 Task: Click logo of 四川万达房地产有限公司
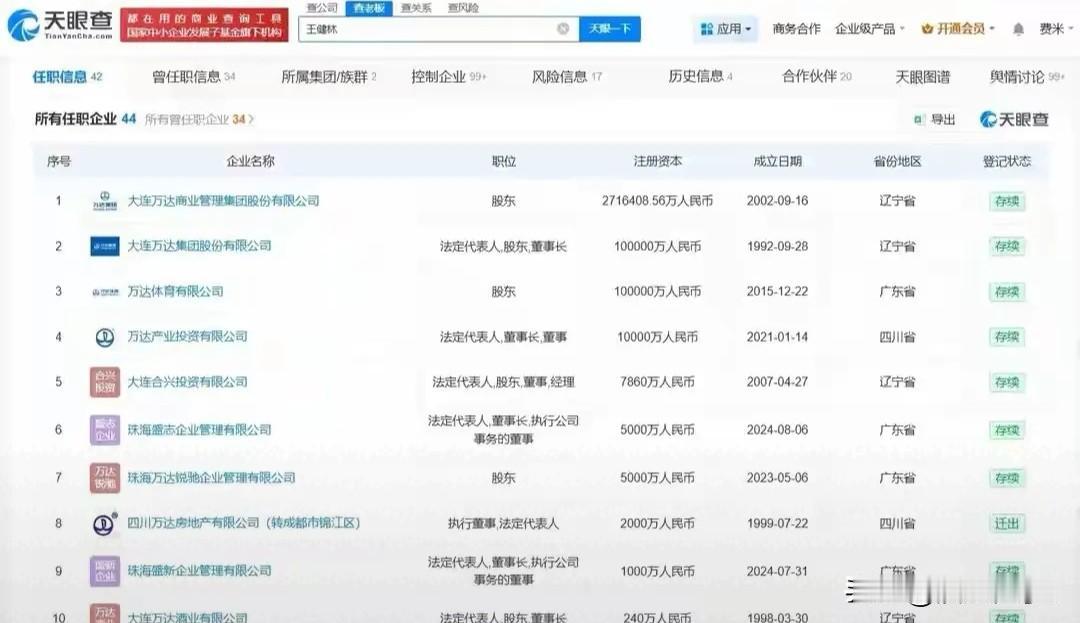click(105, 524)
